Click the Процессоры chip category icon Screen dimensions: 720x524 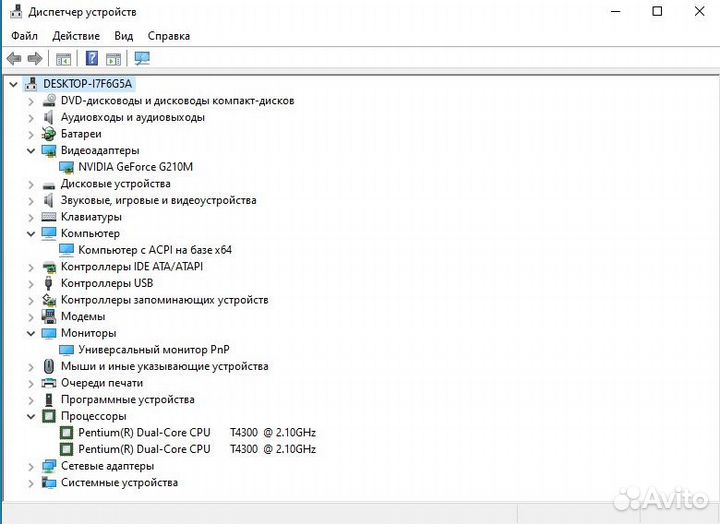49,416
